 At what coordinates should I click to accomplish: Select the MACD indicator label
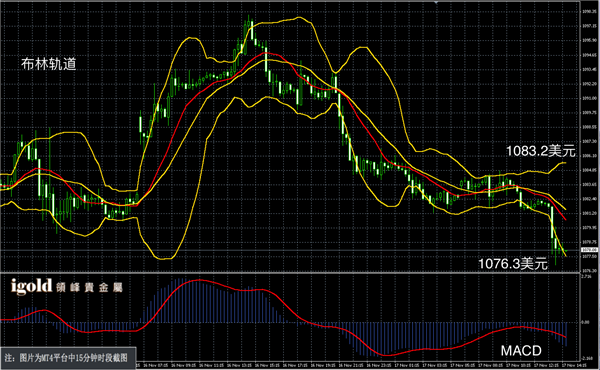coord(521,350)
